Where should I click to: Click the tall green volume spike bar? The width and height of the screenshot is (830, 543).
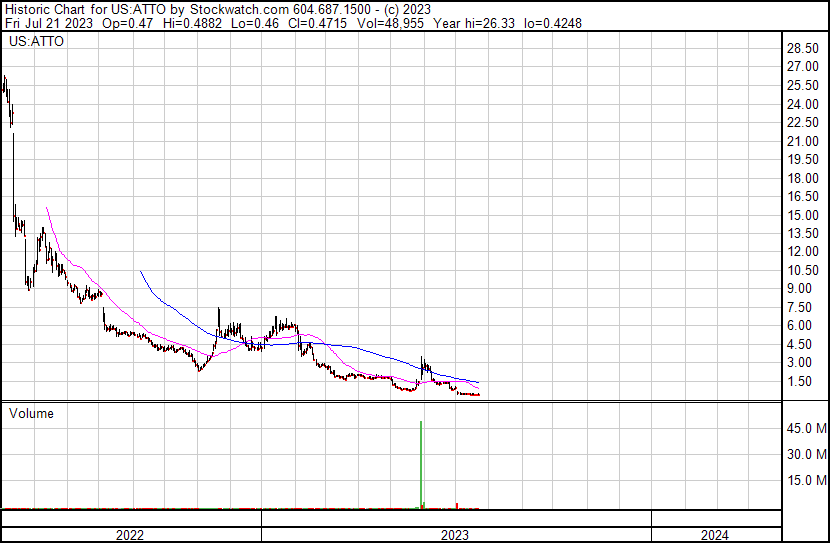(x=421, y=460)
